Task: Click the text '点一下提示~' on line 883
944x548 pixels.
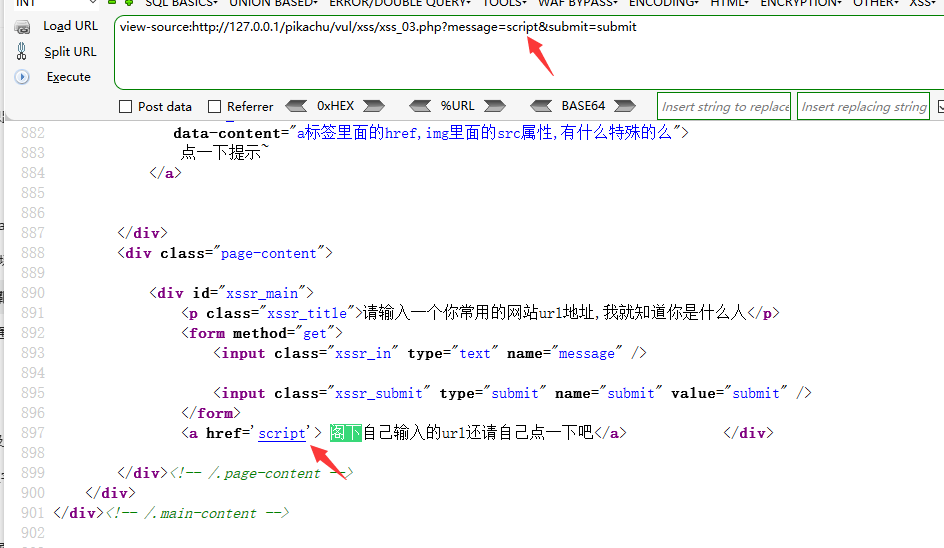Action: pyautogui.click(x=225, y=152)
